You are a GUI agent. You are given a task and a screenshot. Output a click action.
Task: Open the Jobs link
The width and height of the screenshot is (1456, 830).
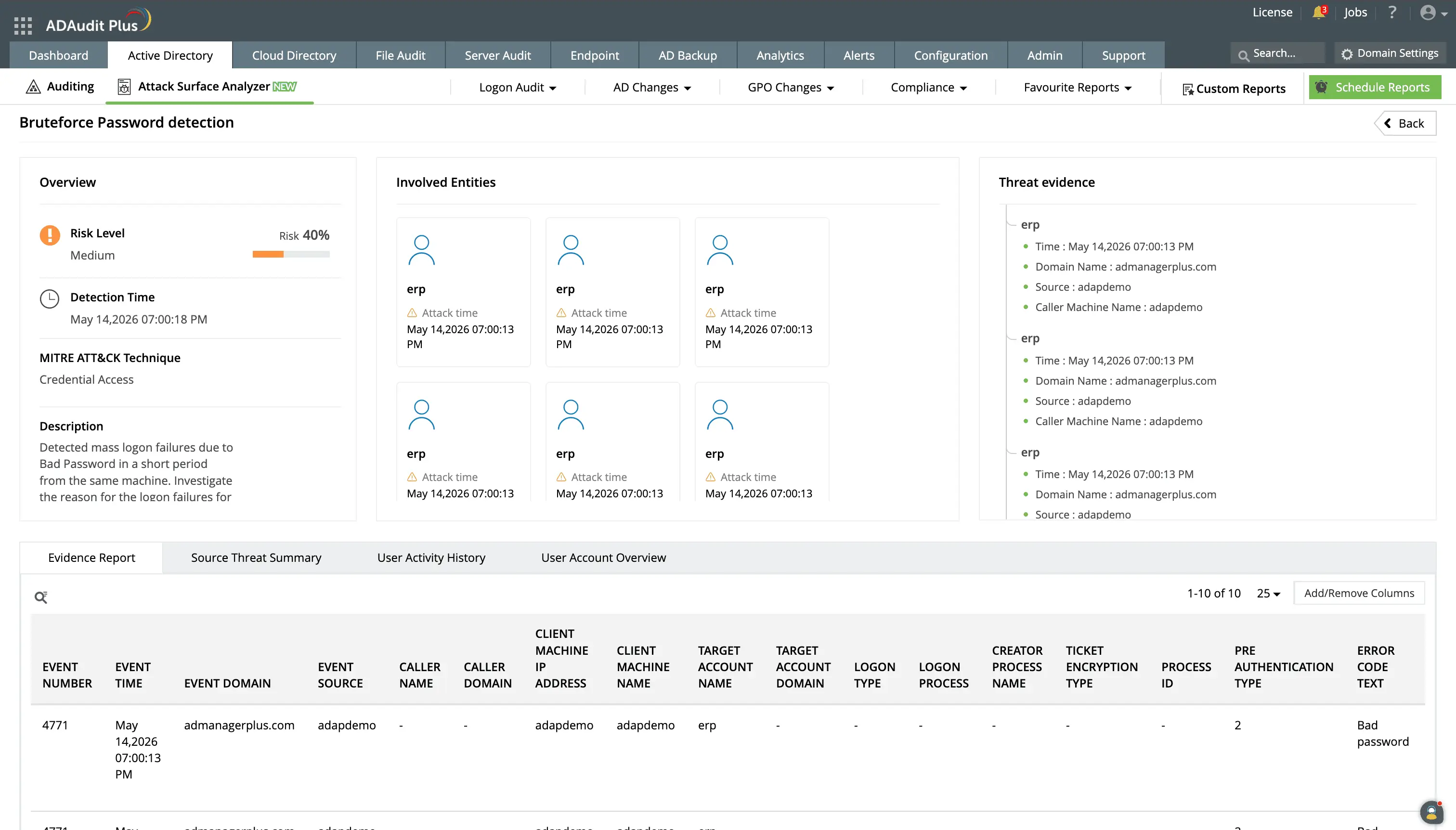pyautogui.click(x=1355, y=12)
